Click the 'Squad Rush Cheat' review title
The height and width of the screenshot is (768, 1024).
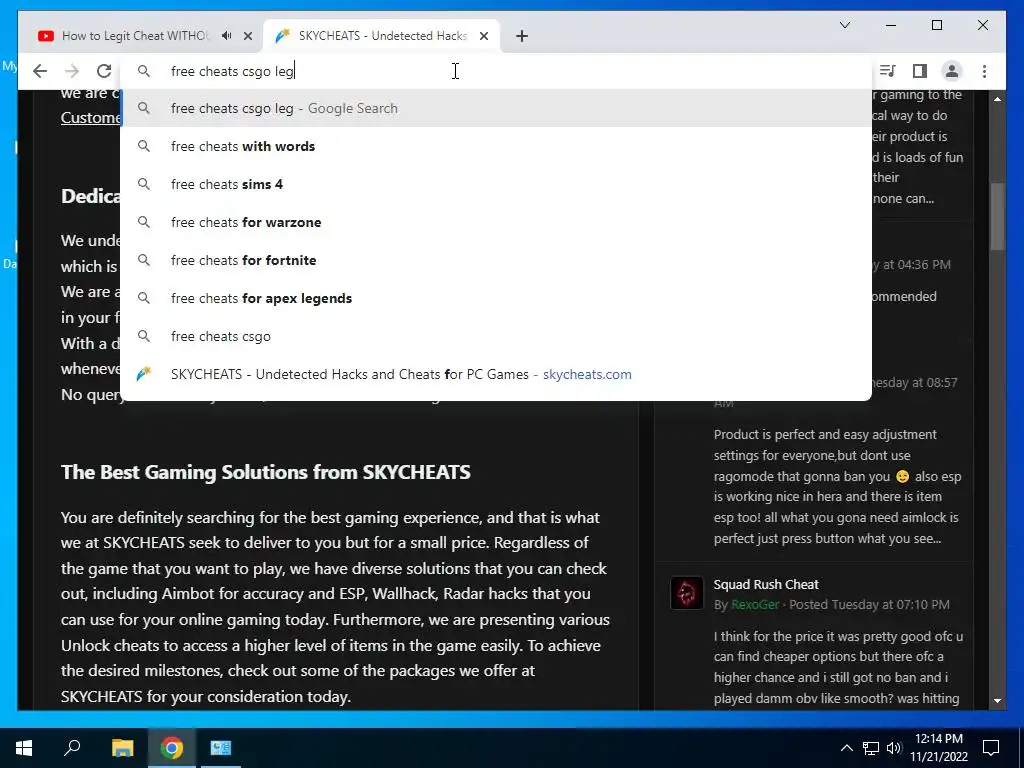click(765, 584)
